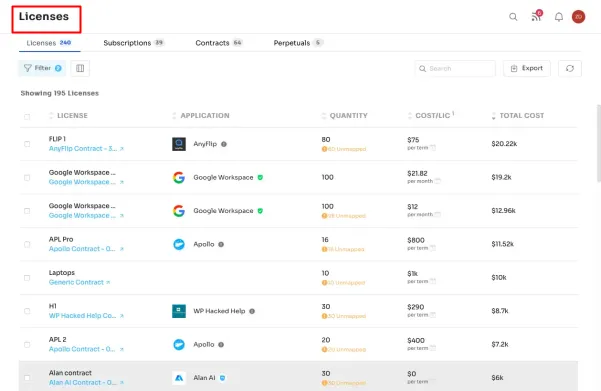The height and width of the screenshot is (391, 601).
Task: Click the AnyFlip application logo
Action: pos(179,144)
